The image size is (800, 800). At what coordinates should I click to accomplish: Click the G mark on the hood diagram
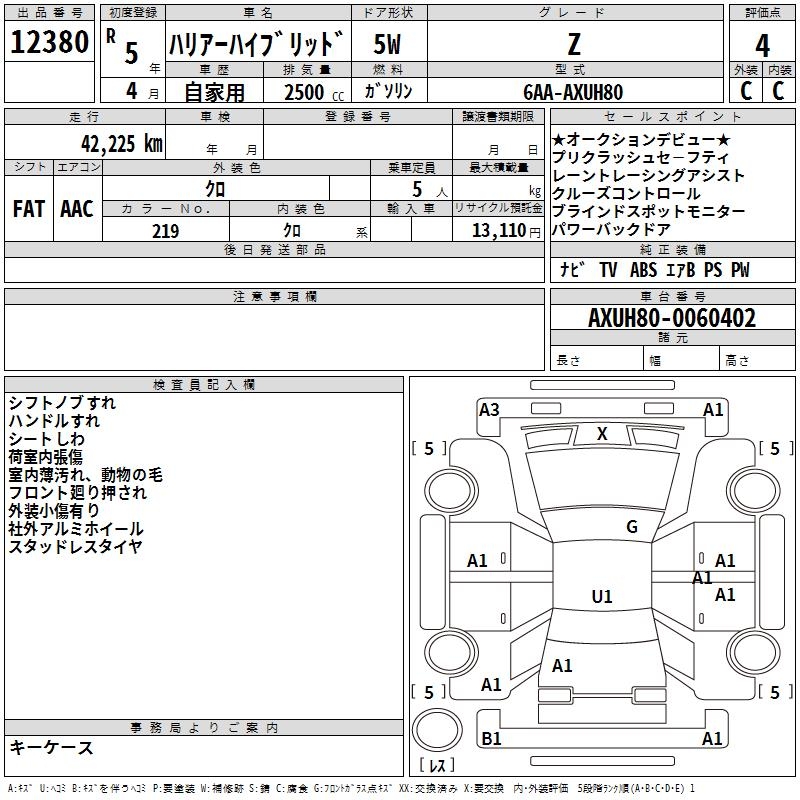tap(632, 527)
